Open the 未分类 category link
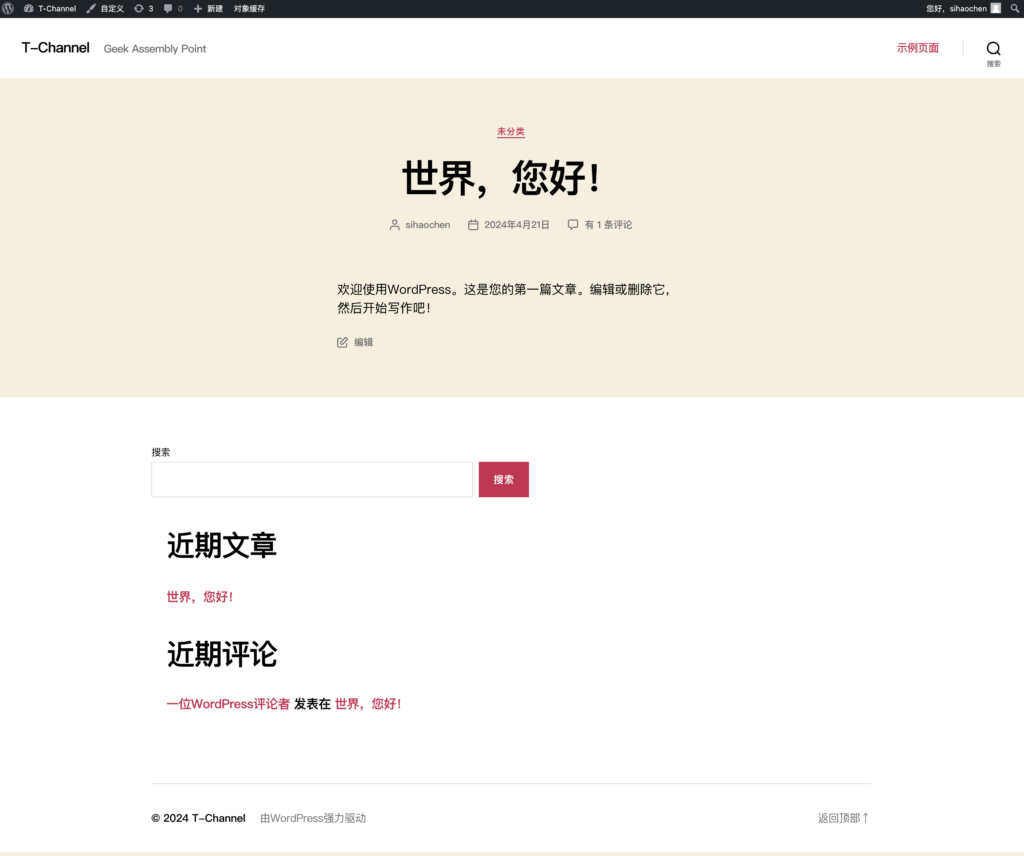This screenshot has height=856, width=1024. pos(511,131)
